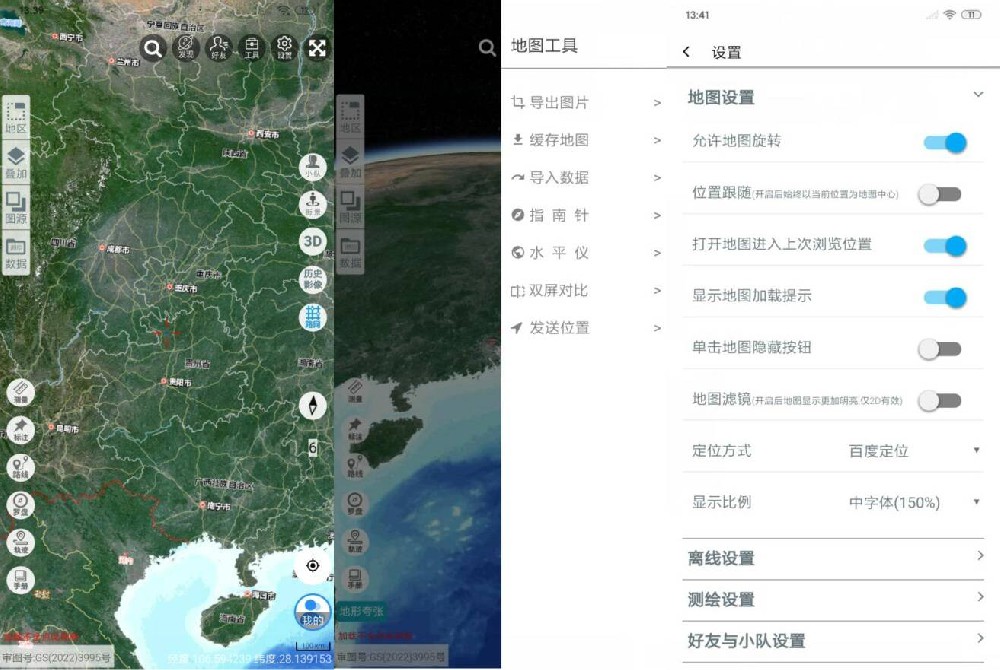Tap the search icon above the 3D globe

pyautogui.click(x=487, y=47)
